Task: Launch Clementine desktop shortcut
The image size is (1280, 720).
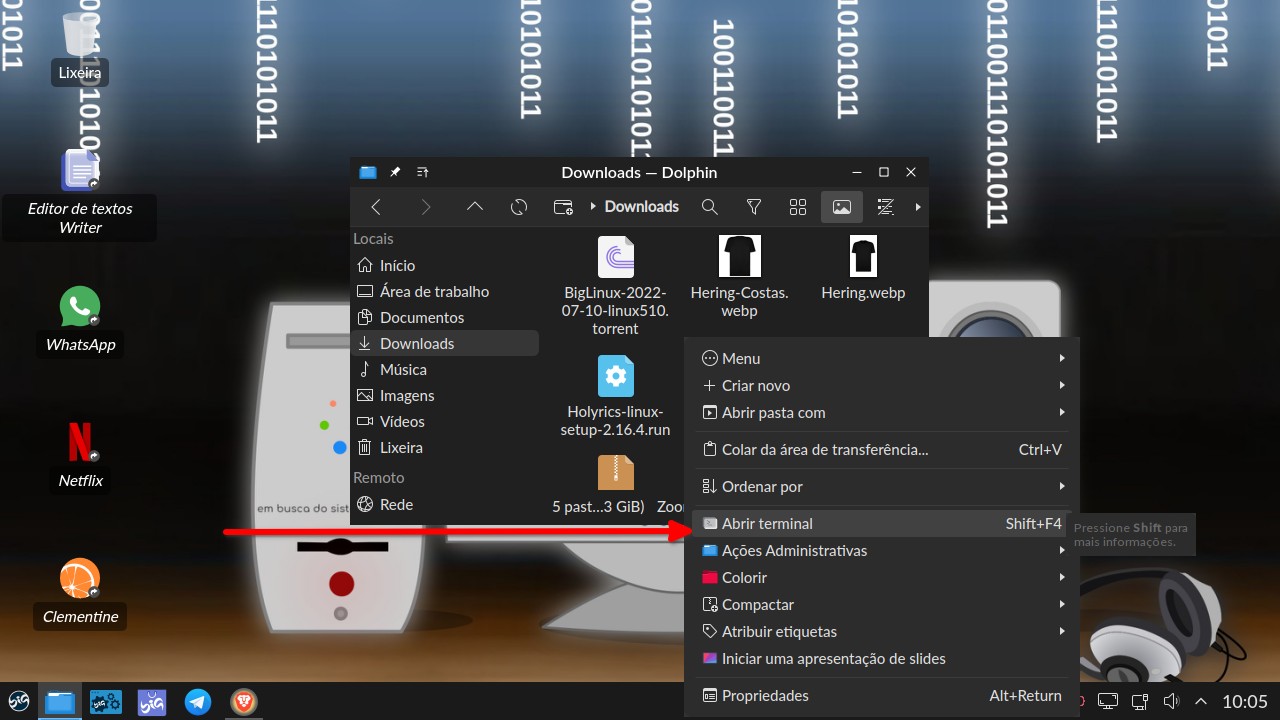Action: click(x=80, y=592)
